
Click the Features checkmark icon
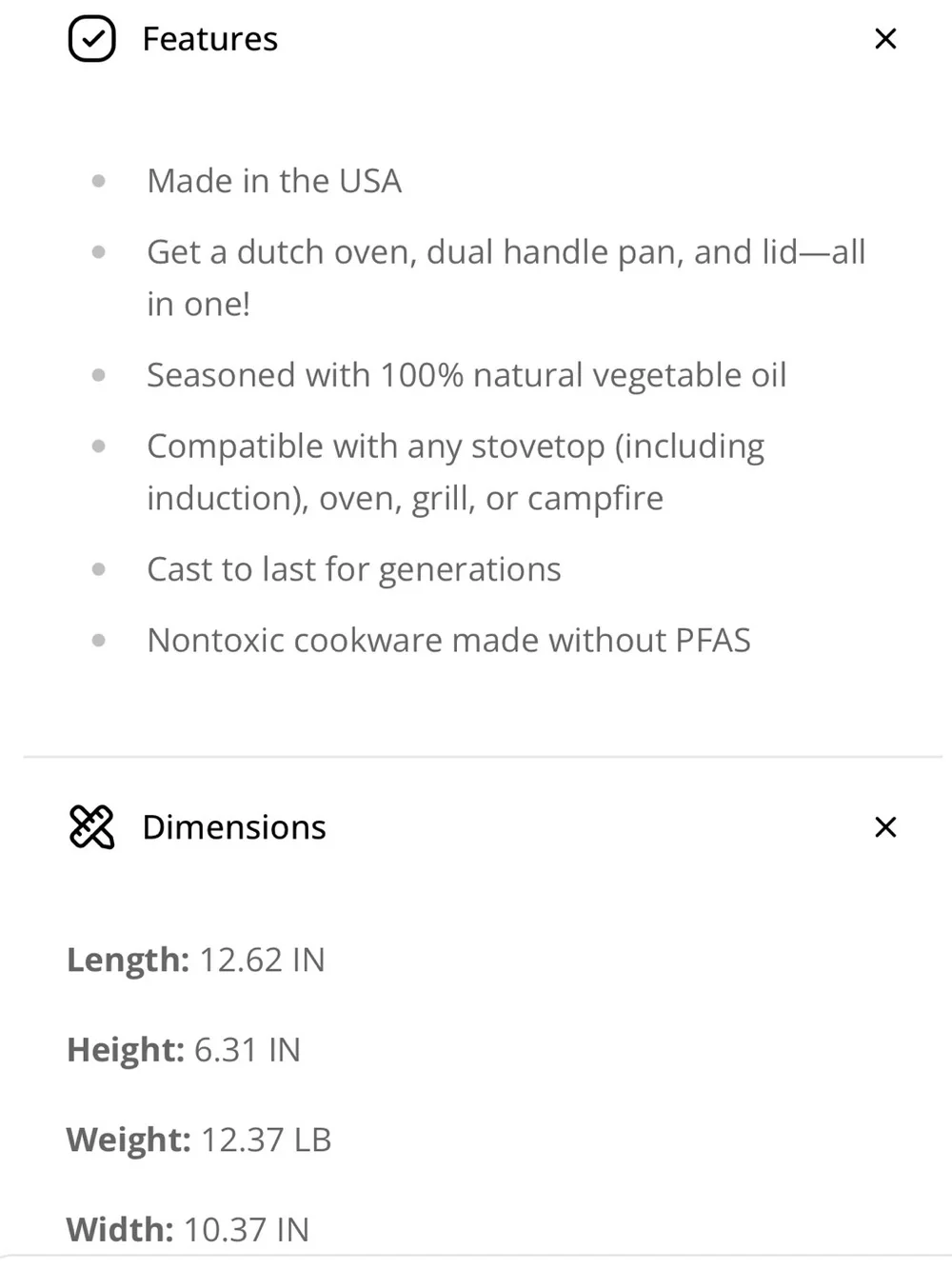[91, 39]
